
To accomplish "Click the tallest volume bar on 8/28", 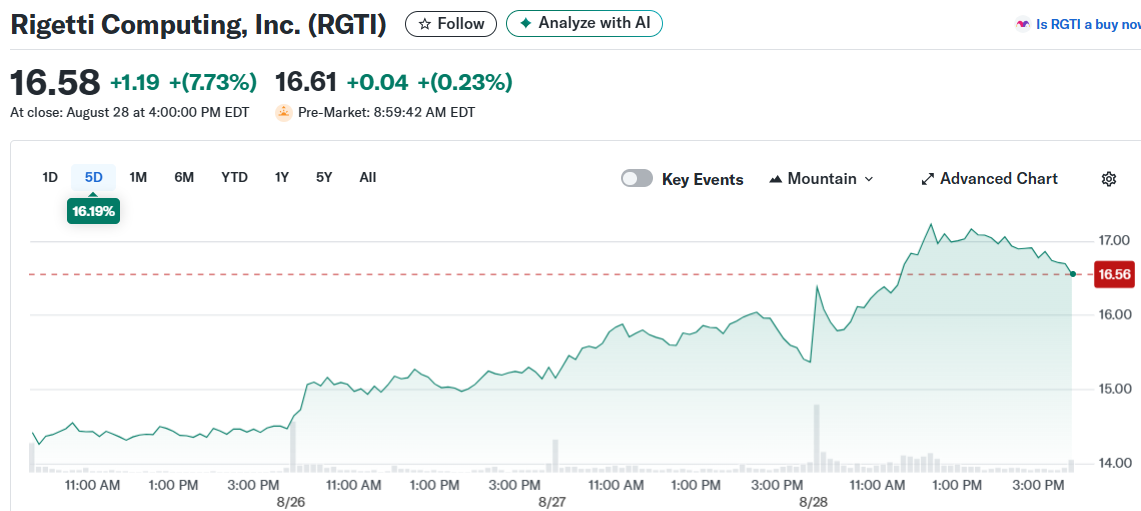I will click(816, 438).
